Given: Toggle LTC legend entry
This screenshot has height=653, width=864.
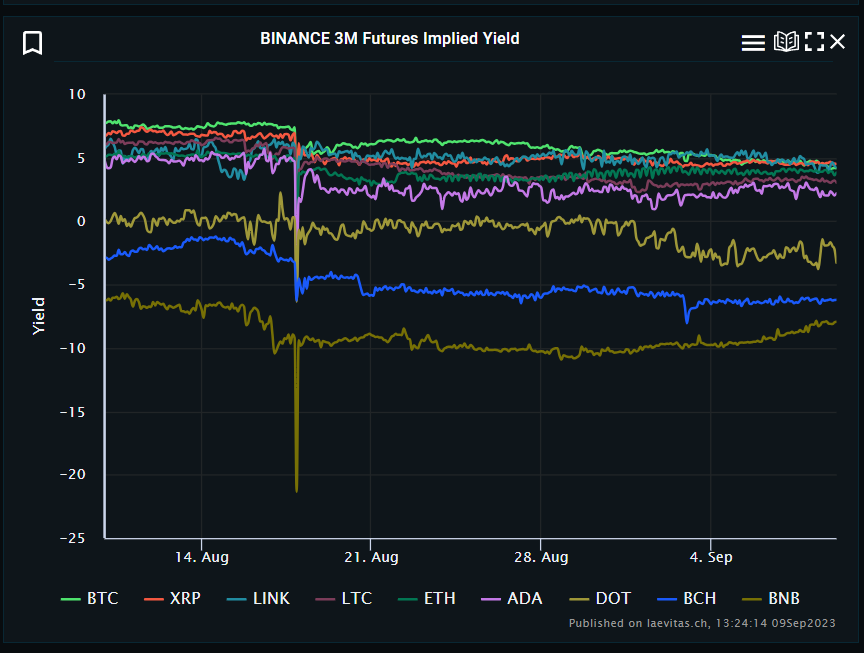Looking at the screenshot, I should [x=343, y=598].
